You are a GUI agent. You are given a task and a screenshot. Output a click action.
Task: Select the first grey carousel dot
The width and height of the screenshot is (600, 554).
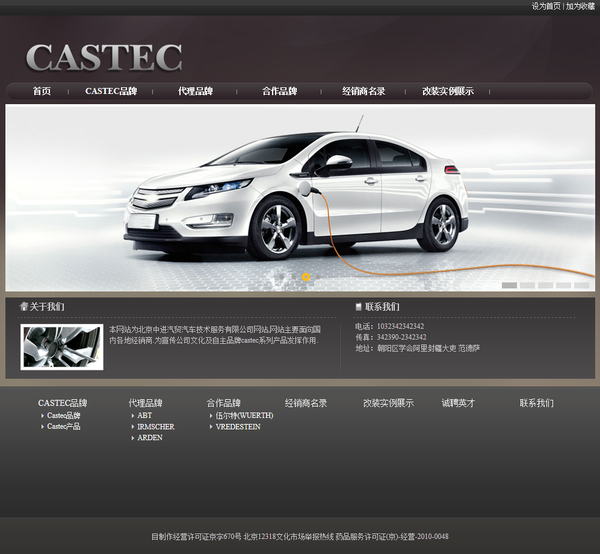pyautogui.click(x=282, y=277)
